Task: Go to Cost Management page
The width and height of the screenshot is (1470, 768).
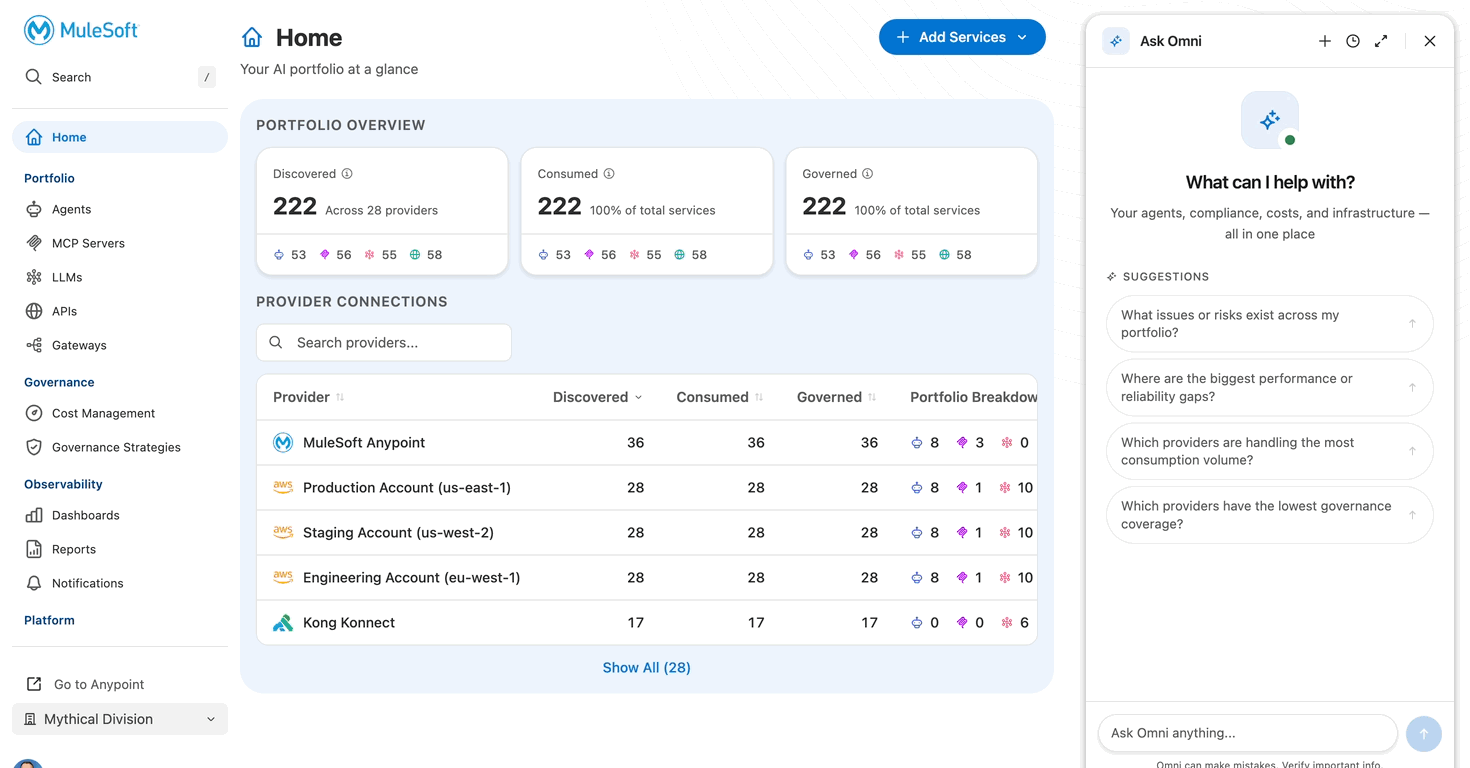Action: [103, 413]
